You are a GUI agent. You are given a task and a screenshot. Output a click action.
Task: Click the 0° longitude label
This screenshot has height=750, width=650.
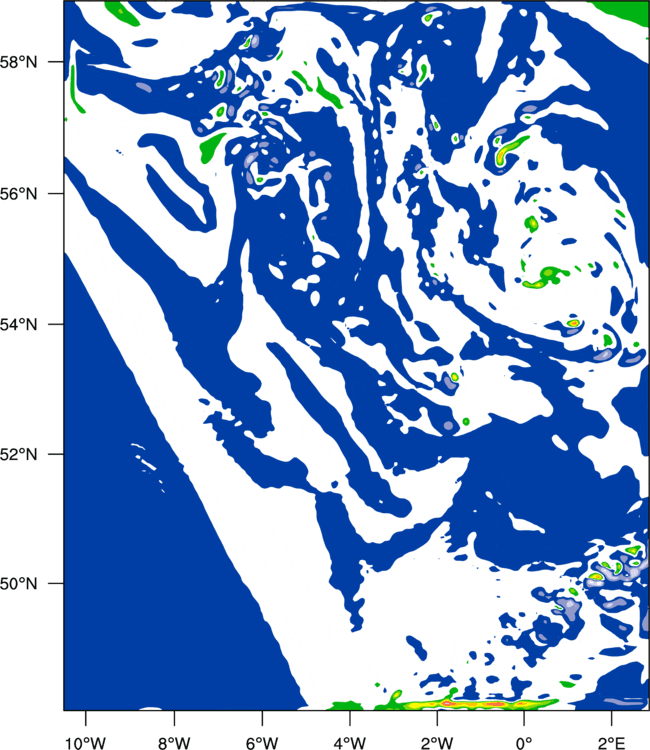tap(524, 742)
